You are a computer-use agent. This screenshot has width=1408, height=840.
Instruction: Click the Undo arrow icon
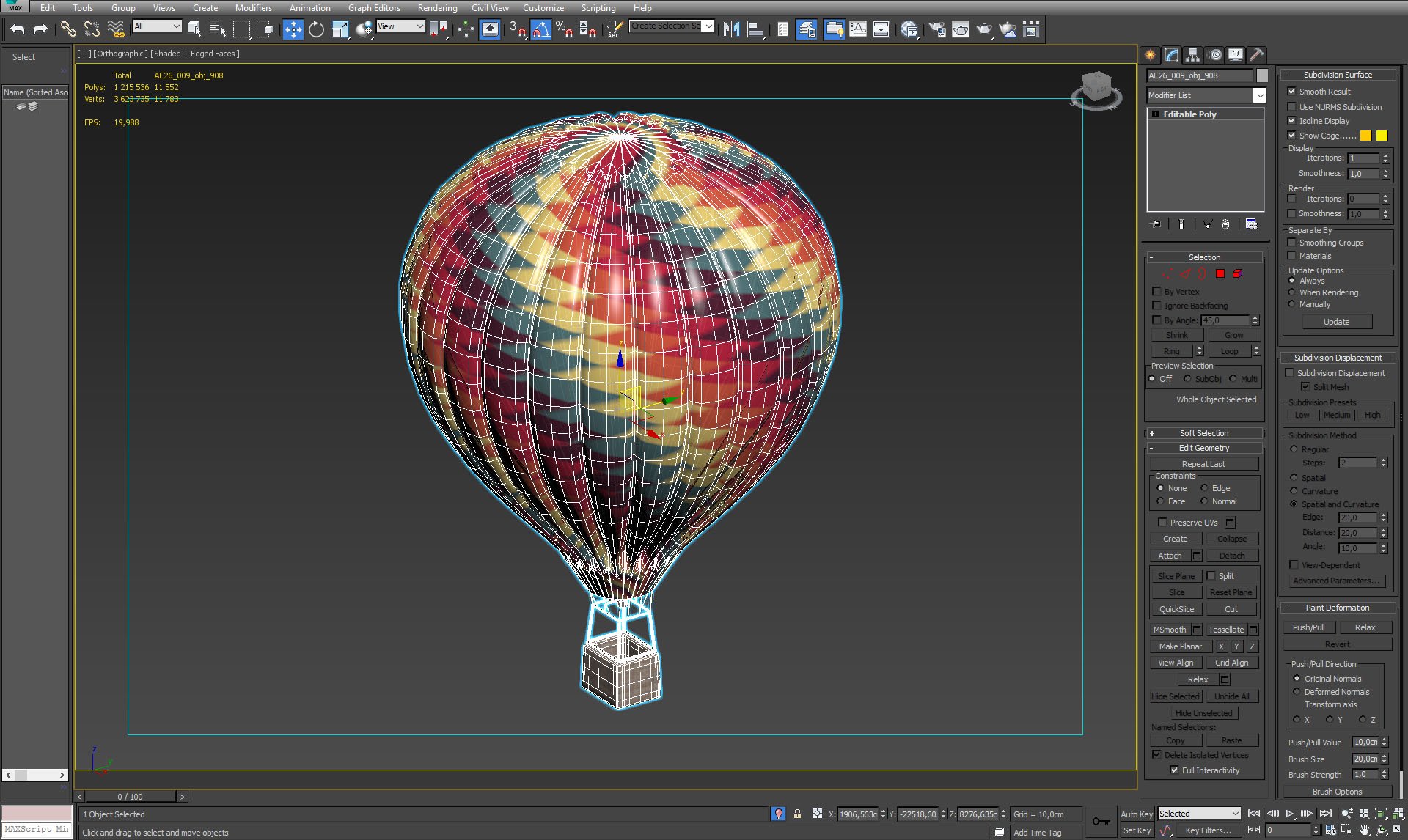click(x=18, y=29)
